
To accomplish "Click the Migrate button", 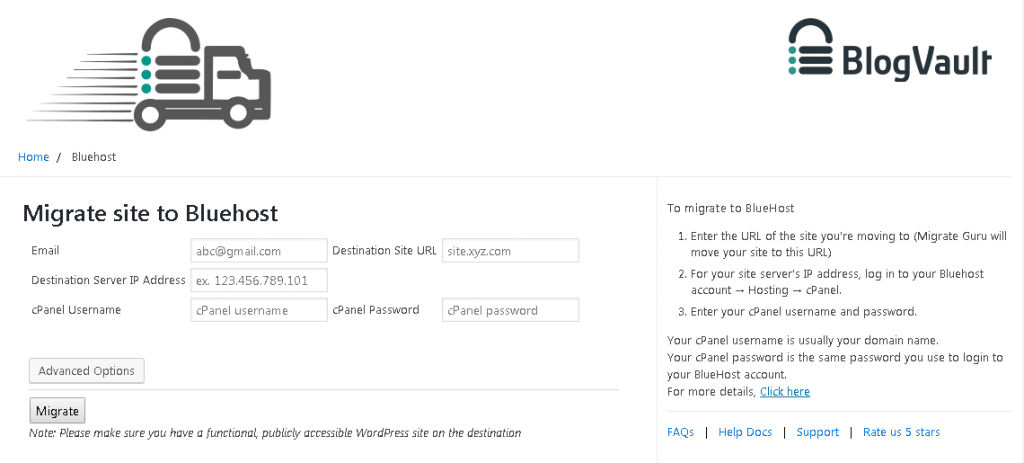I will point(57,411).
